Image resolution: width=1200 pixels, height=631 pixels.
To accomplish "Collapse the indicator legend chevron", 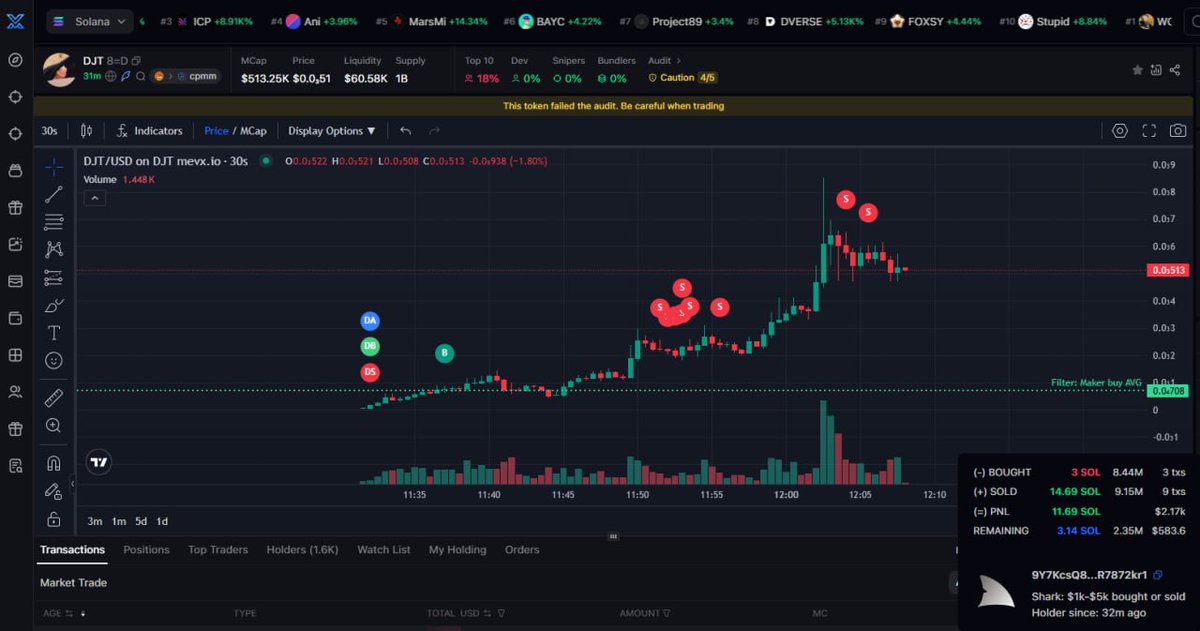I will (94, 198).
